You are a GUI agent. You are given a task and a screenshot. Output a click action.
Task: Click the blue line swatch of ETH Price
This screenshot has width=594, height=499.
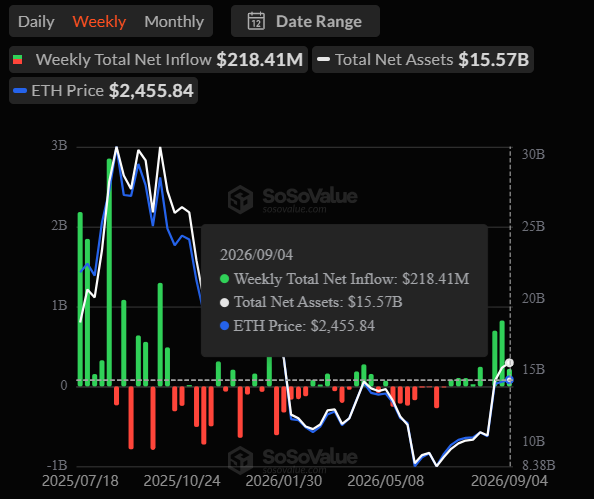(x=20, y=91)
